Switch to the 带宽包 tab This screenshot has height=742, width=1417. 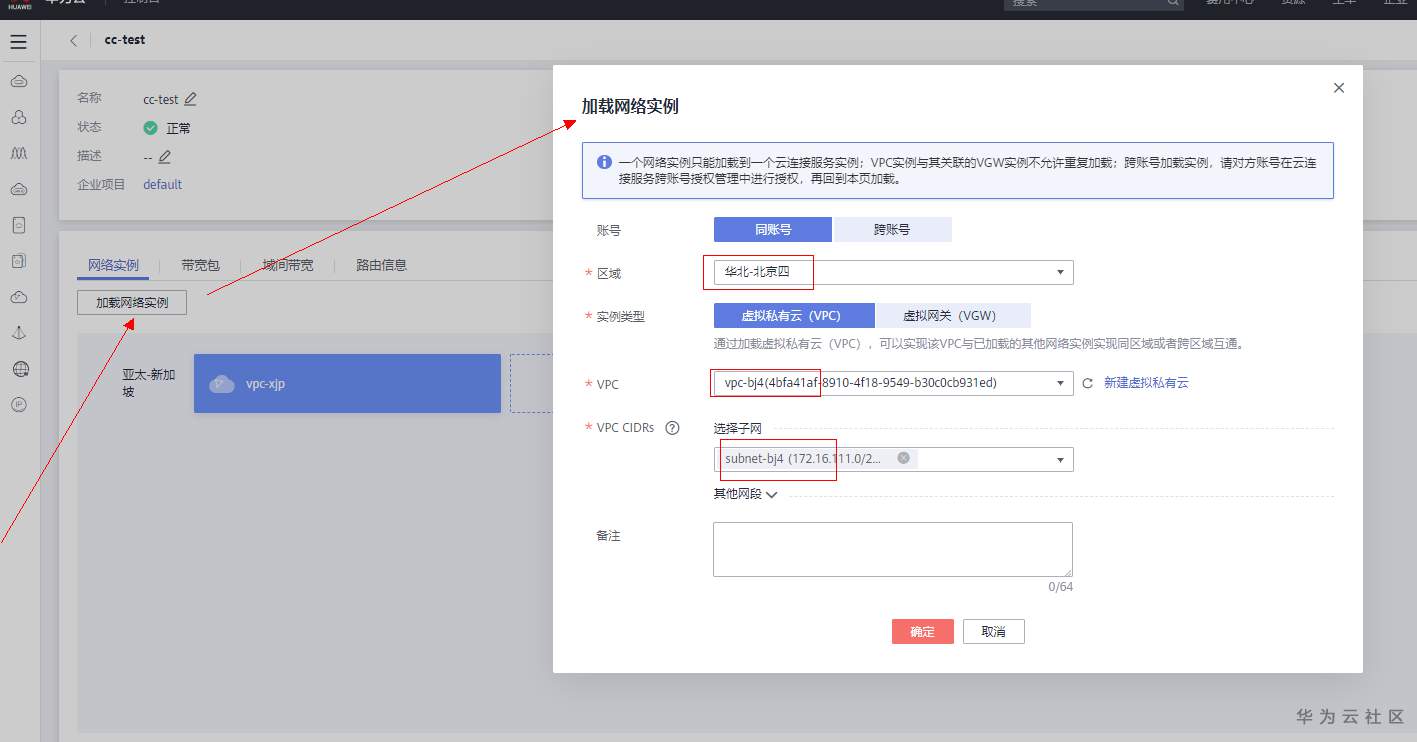click(200, 265)
